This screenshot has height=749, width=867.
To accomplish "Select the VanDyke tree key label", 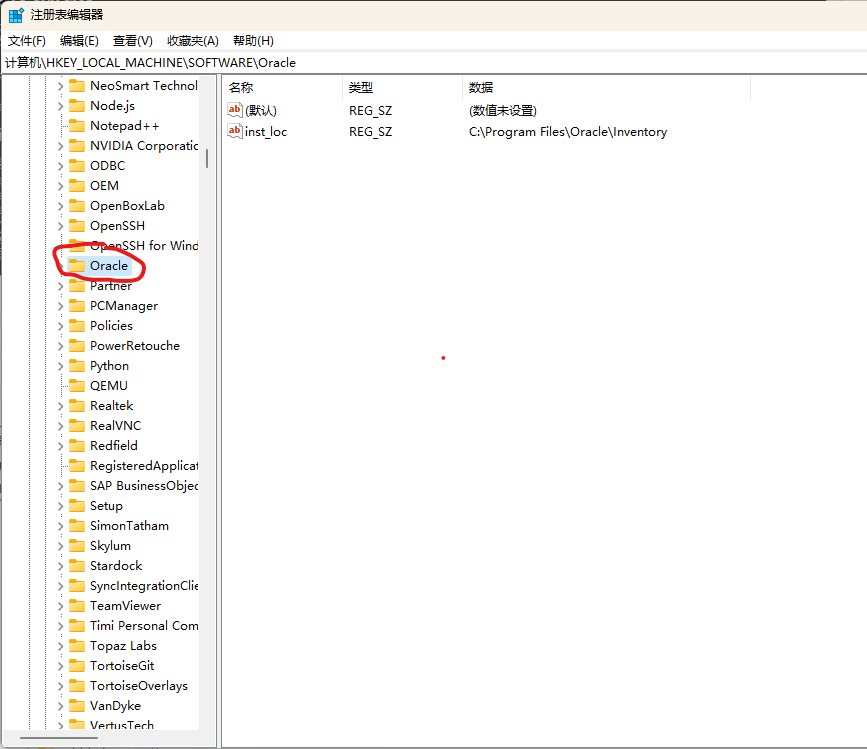I will coord(116,706).
